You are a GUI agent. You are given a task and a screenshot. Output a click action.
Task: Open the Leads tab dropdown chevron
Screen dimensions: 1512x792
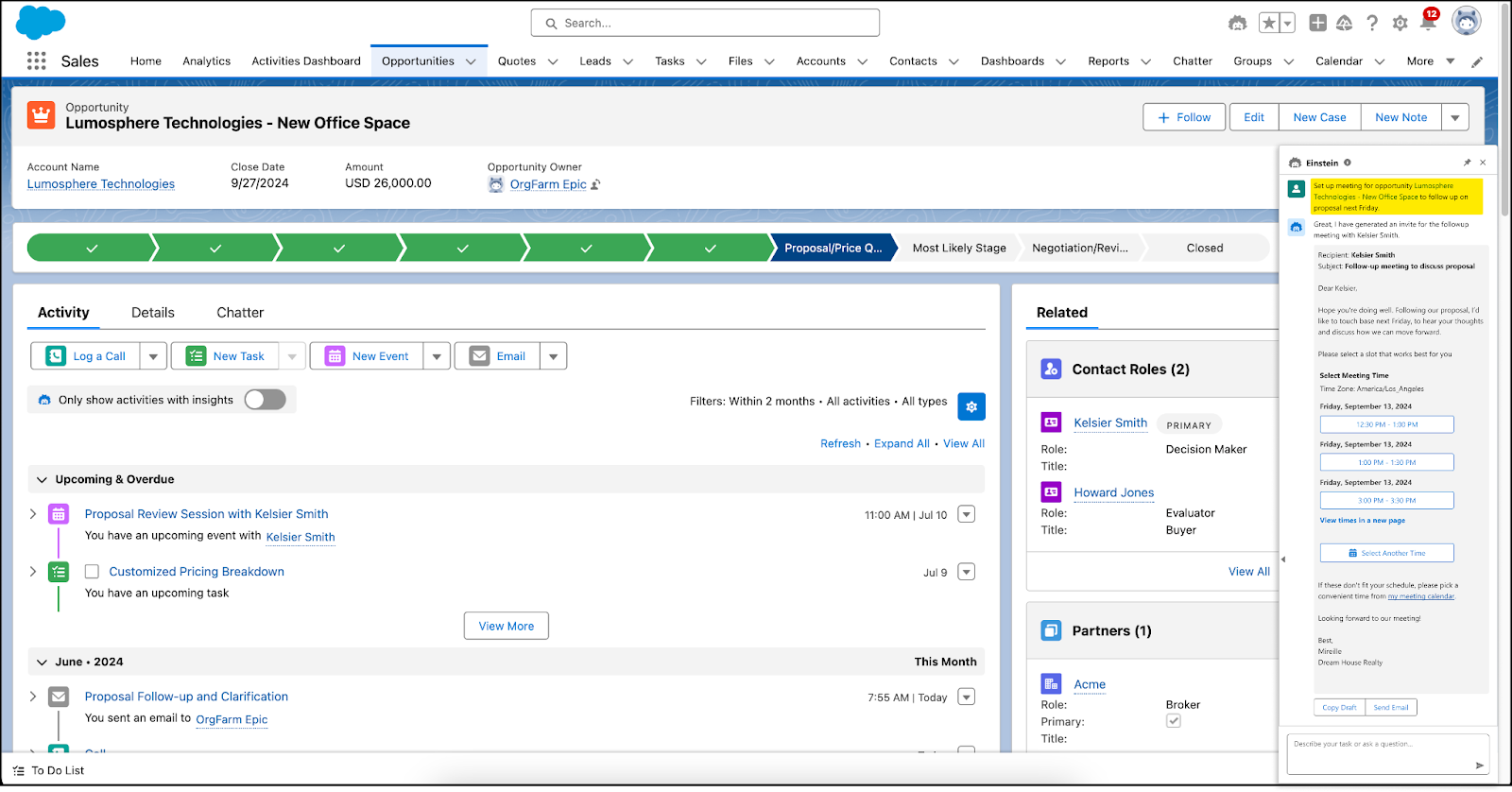(627, 61)
